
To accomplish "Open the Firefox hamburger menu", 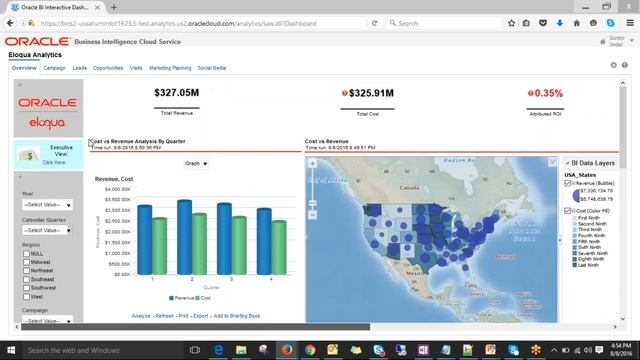I will coord(630,23).
